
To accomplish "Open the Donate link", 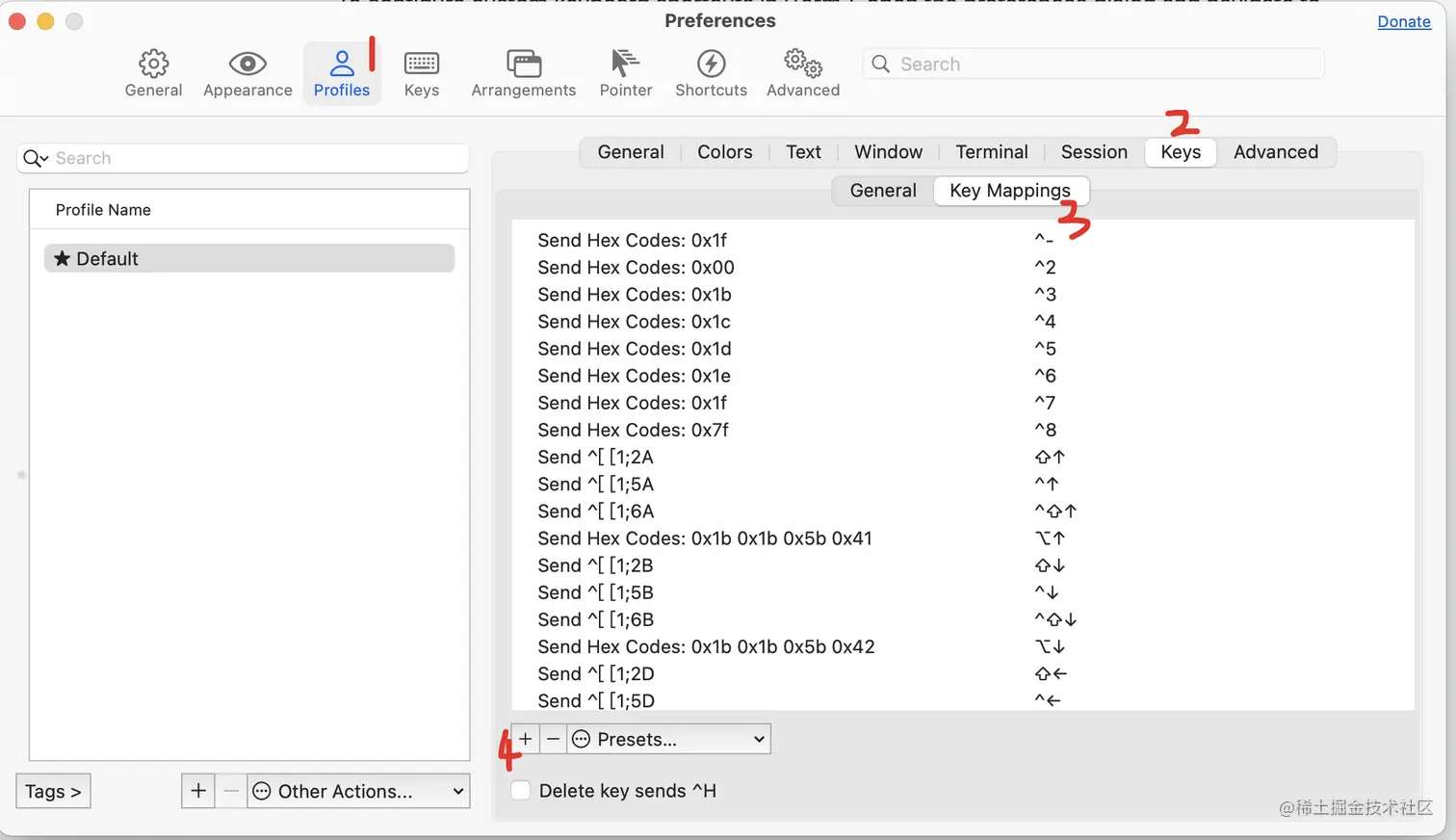I will coord(1404,21).
